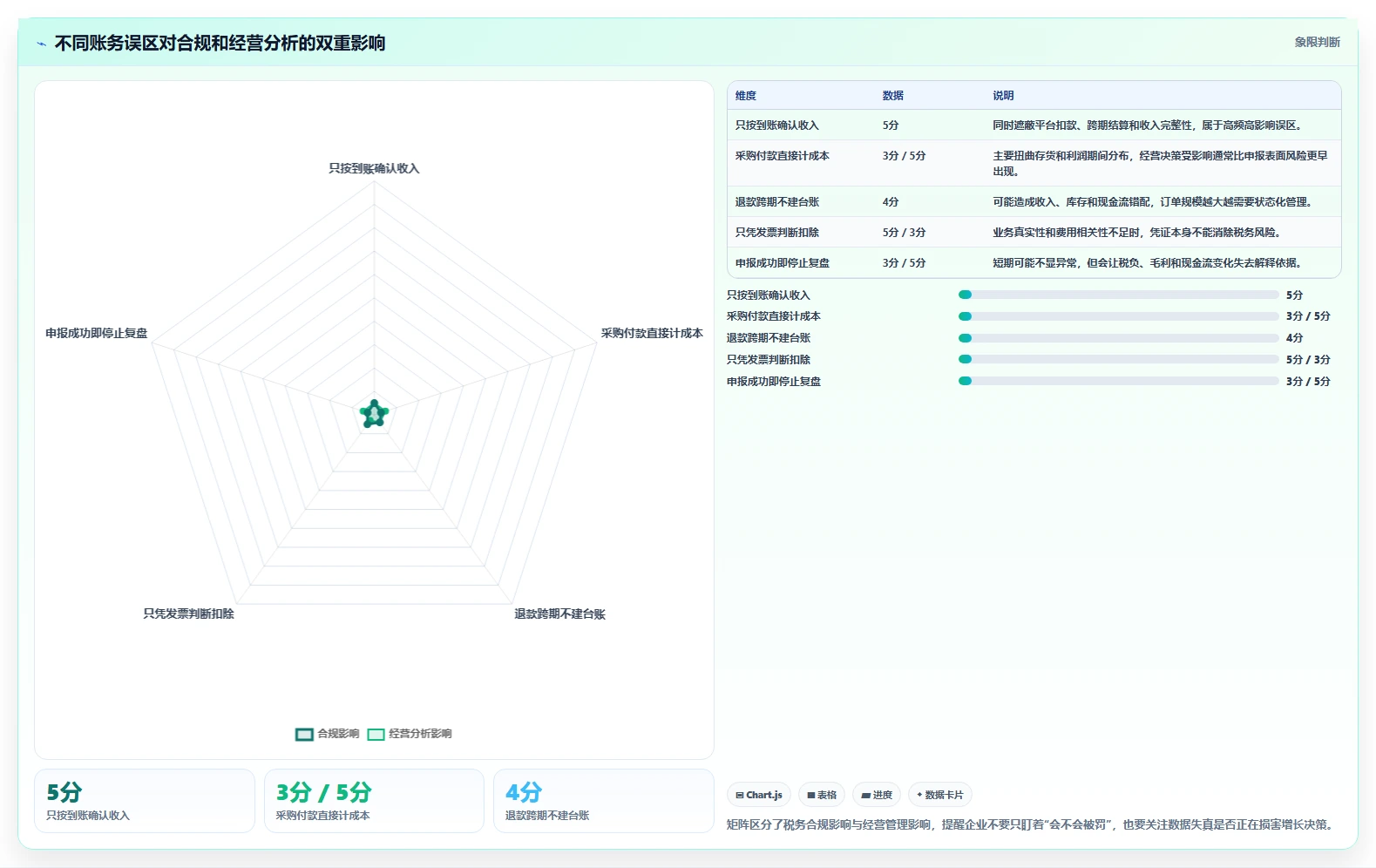Image resolution: width=1376 pixels, height=868 pixels.
Task: Click the radar data polygon at center
Action: click(x=374, y=415)
